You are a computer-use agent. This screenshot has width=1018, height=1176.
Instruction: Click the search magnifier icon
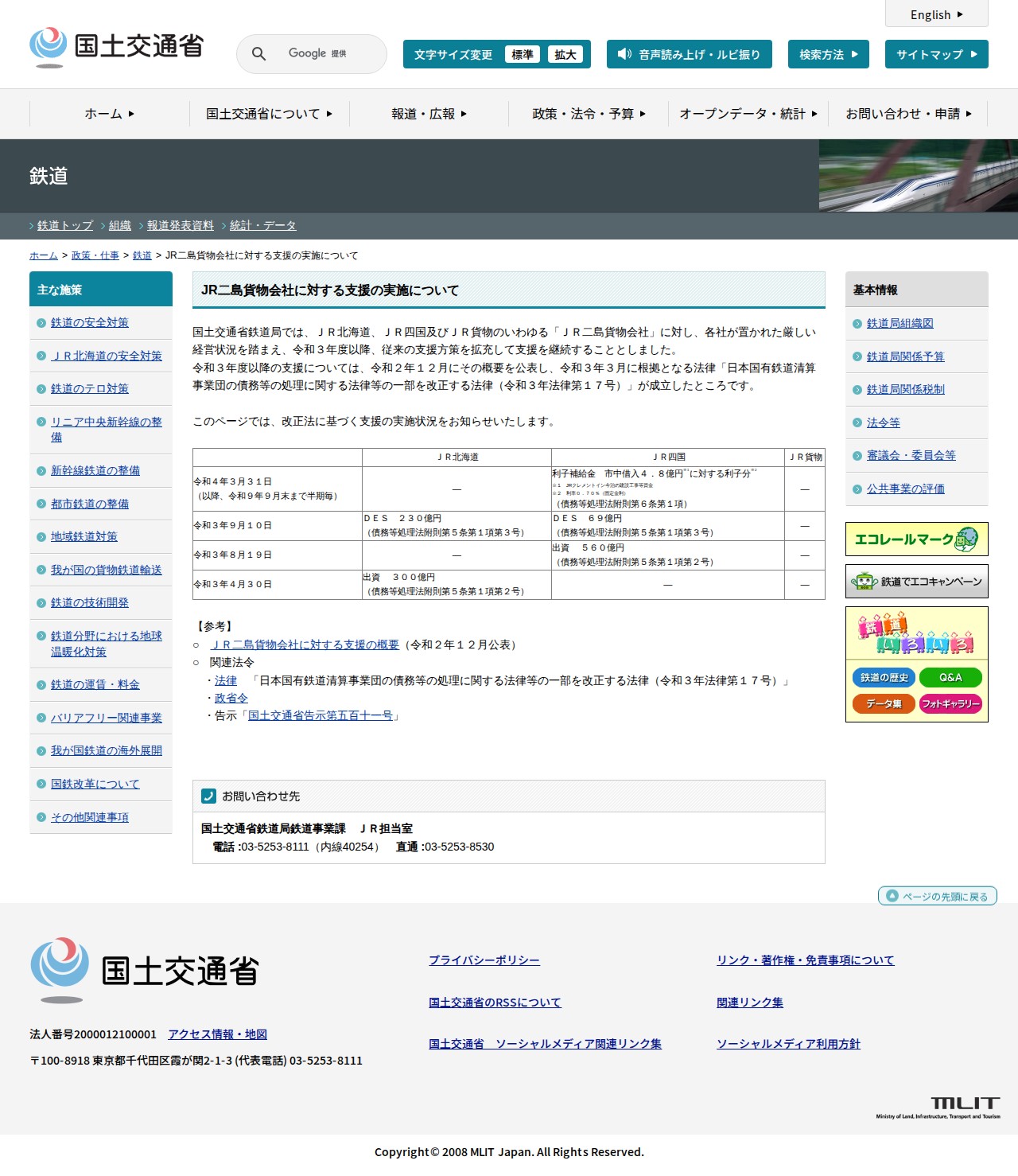(x=258, y=54)
